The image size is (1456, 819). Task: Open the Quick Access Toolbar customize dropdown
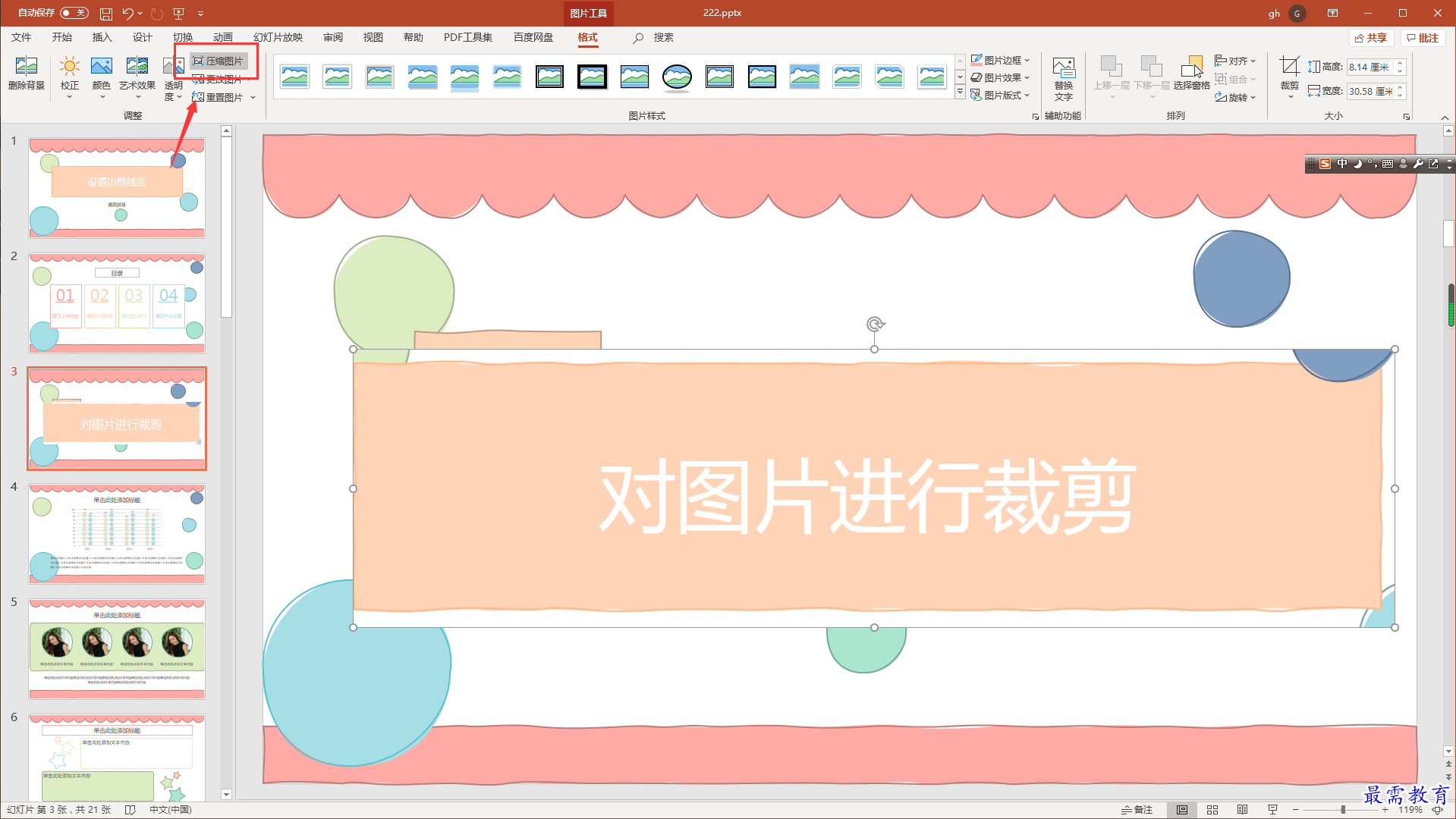(x=201, y=14)
